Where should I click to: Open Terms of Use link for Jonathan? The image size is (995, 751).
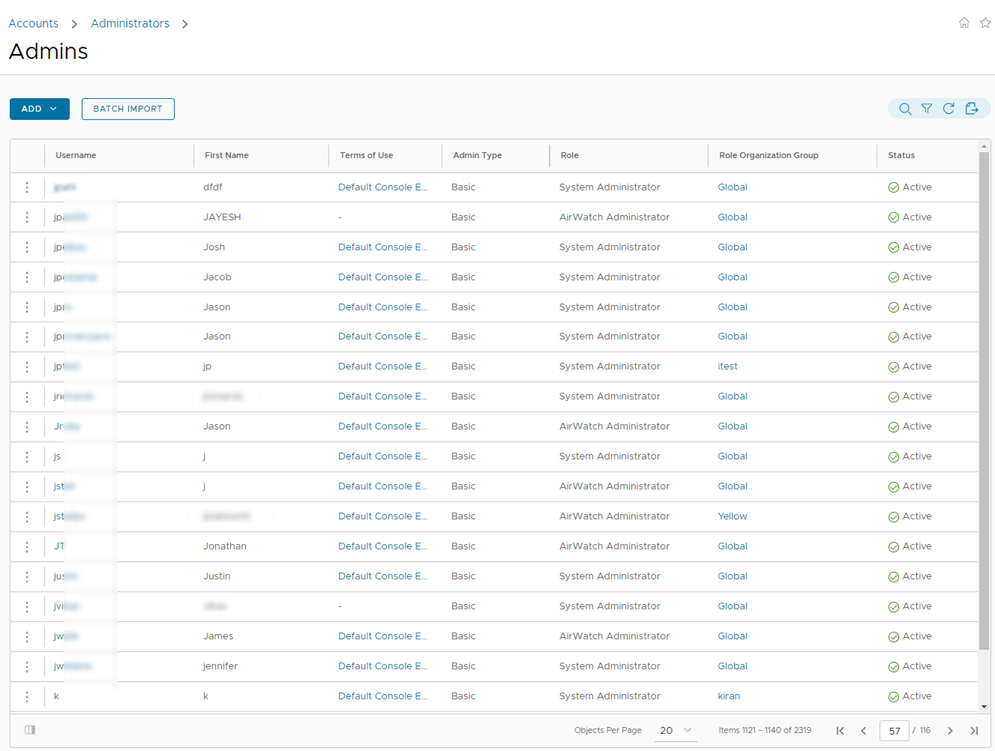pyautogui.click(x=383, y=546)
